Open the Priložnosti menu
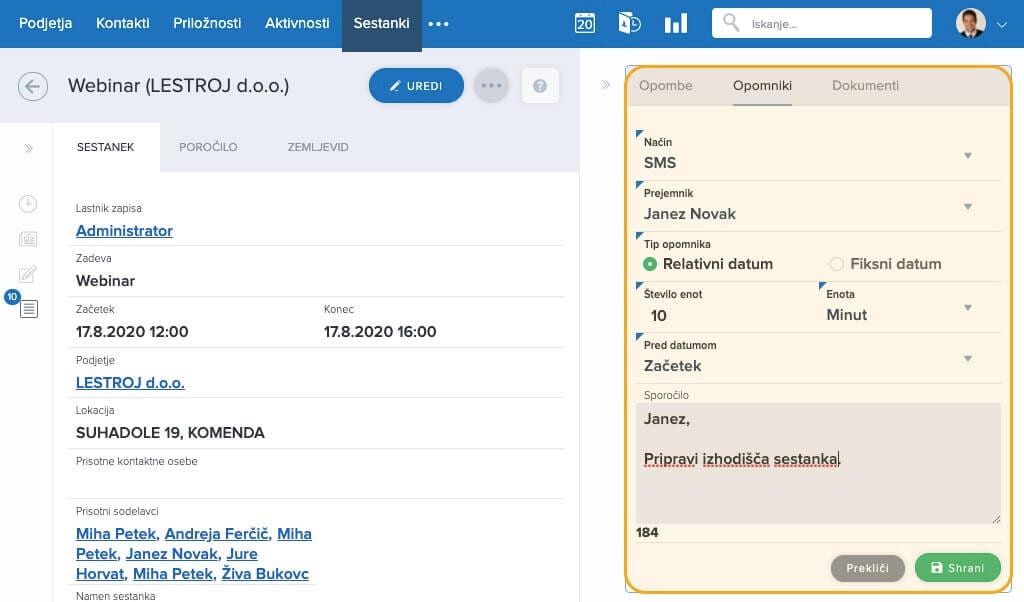Viewport: 1024px width, 602px height. pos(207,24)
